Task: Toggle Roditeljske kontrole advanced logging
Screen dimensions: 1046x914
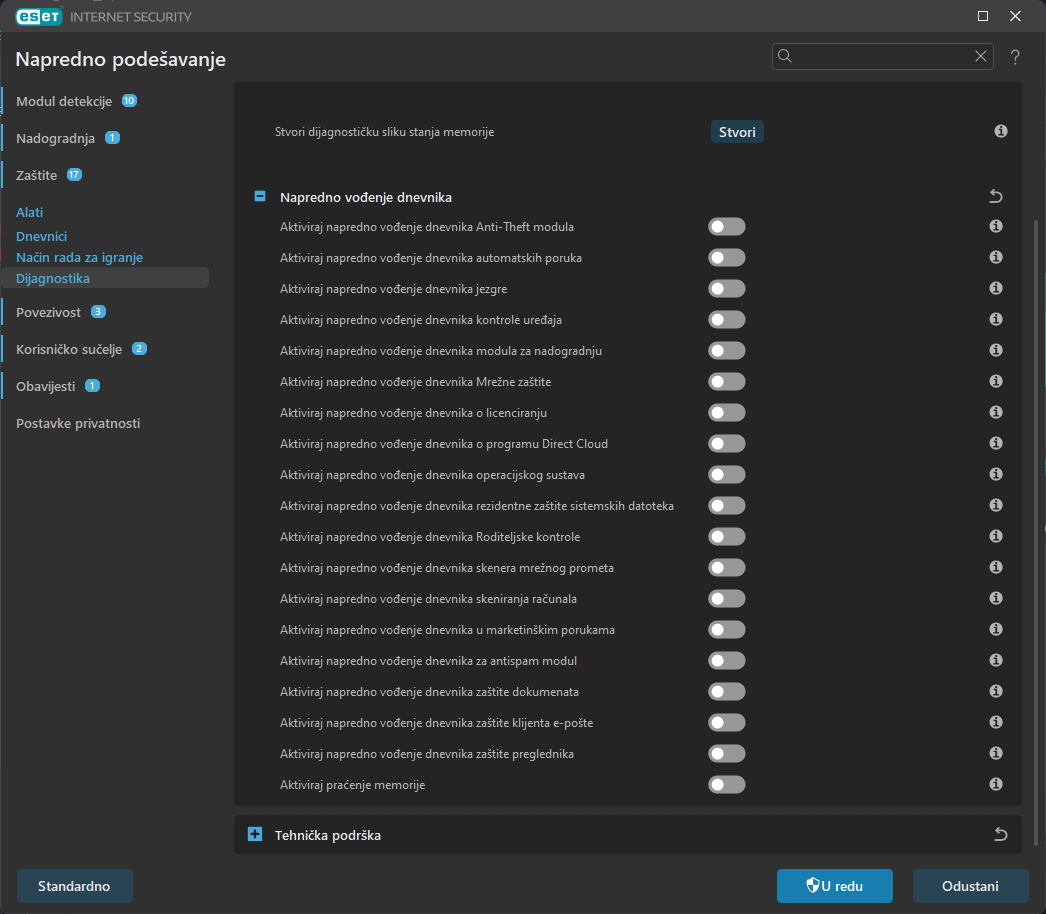Action: point(727,537)
